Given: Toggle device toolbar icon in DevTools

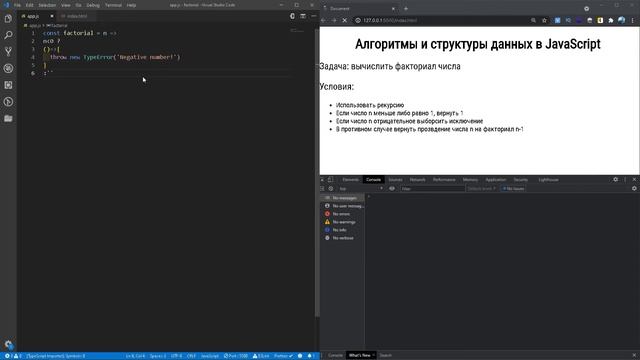Looking at the screenshot, I should point(331,180).
